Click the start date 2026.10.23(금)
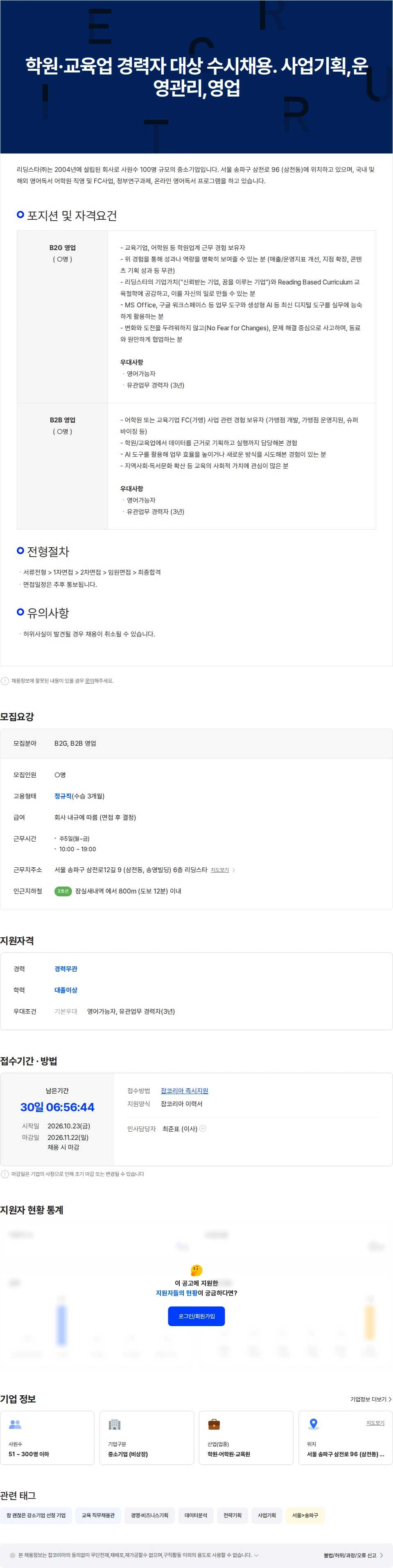Image resolution: width=393 pixels, height=1568 pixels. pos(69,1126)
